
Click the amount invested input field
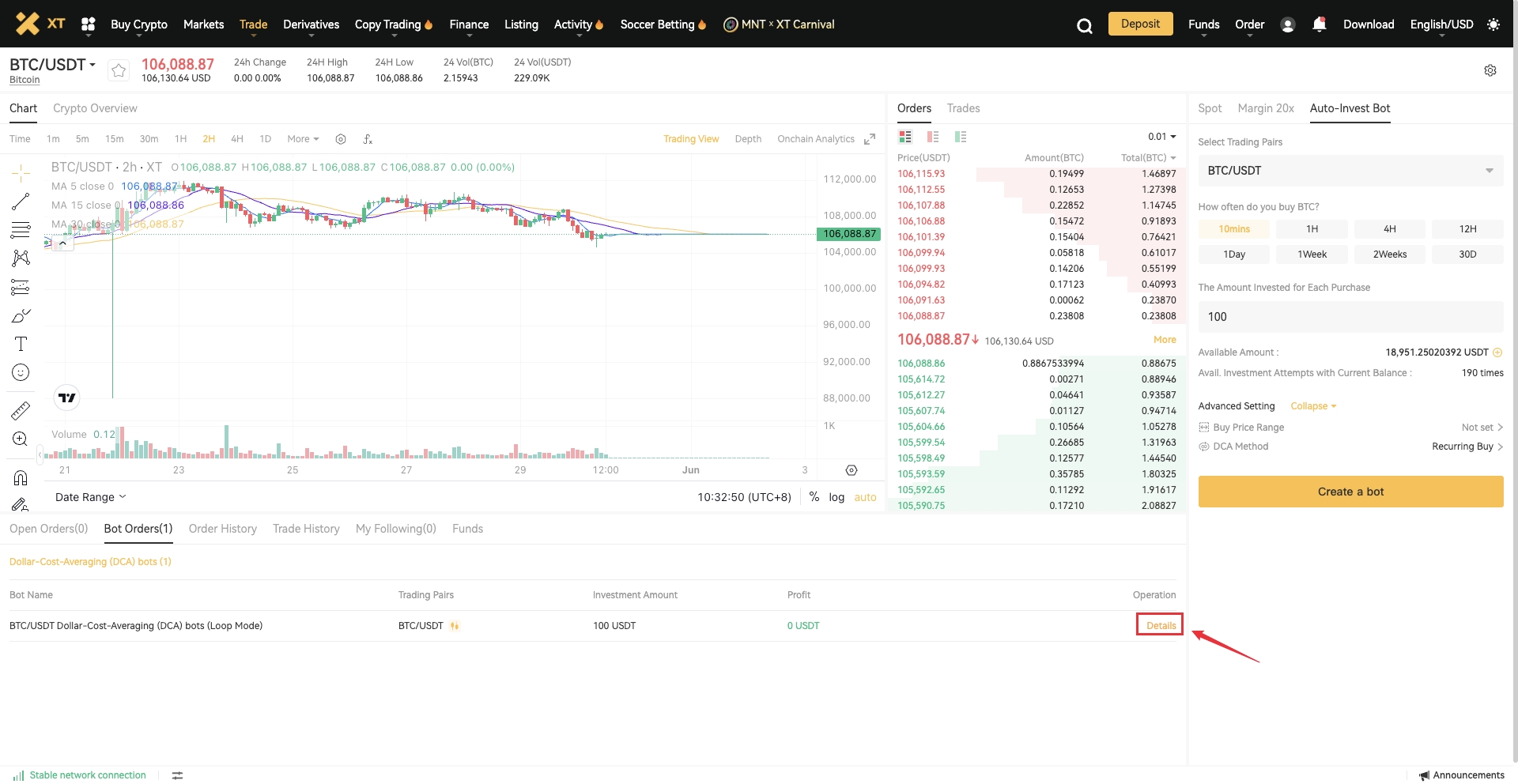click(1350, 317)
